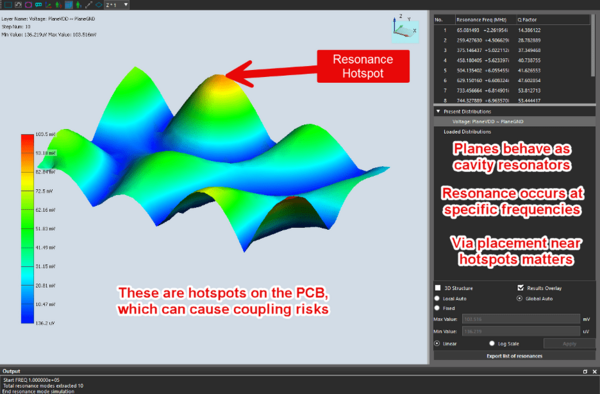Image resolution: width=600 pixels, height=394 pixels.
Task: Open the Z*1 scale dropdown
Action: point(117,5)
